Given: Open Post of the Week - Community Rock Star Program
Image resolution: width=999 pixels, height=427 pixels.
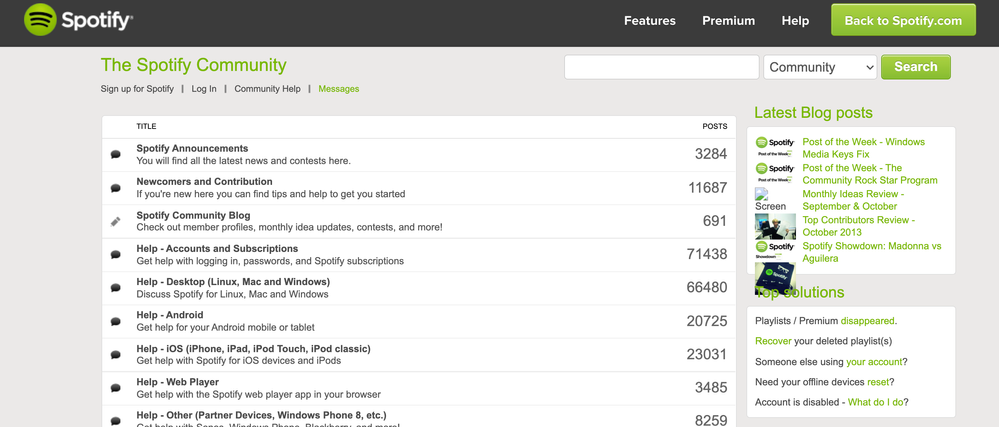Looking at the screenshot, I should coord(870,174).
